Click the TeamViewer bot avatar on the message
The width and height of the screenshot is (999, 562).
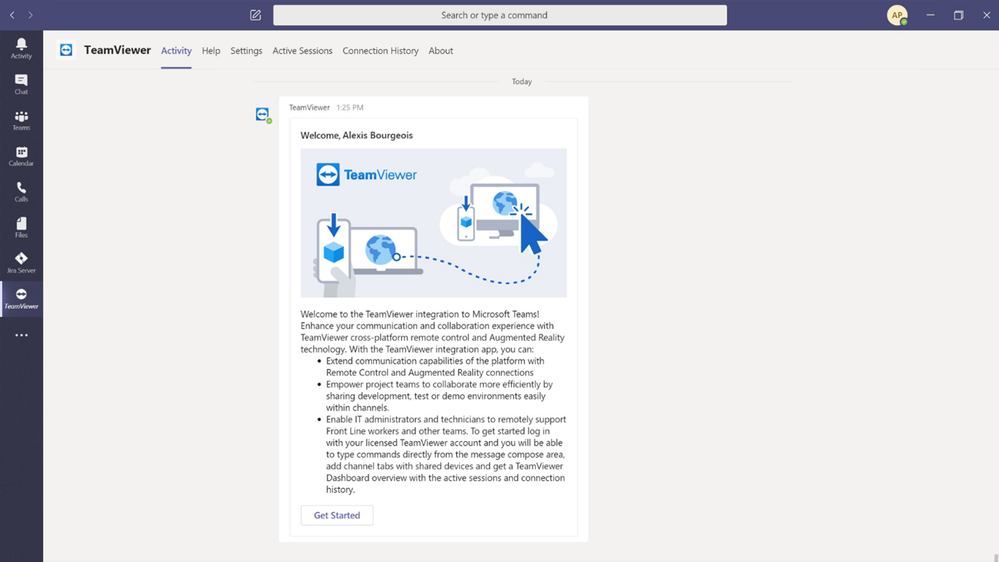[262, 115]
